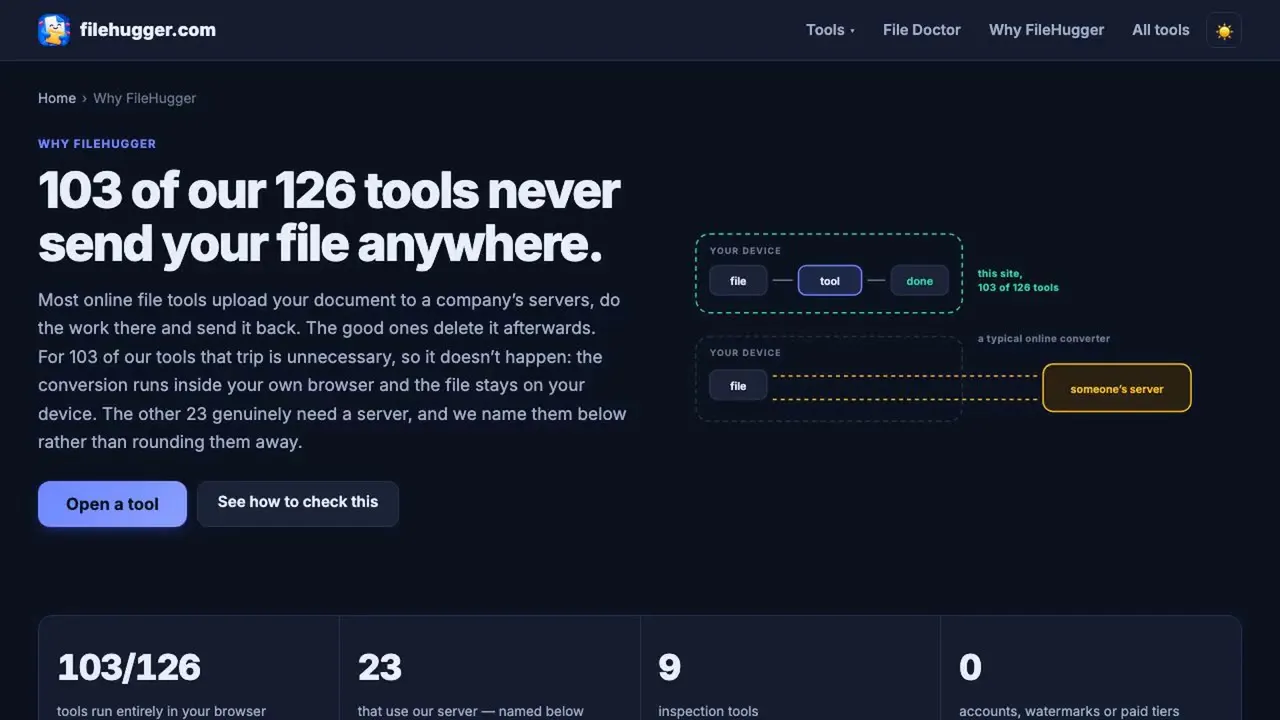This screenshot has height=720, width=1280.
Task: Open the File Doctor nav item
Action: [x=922, y=30]
